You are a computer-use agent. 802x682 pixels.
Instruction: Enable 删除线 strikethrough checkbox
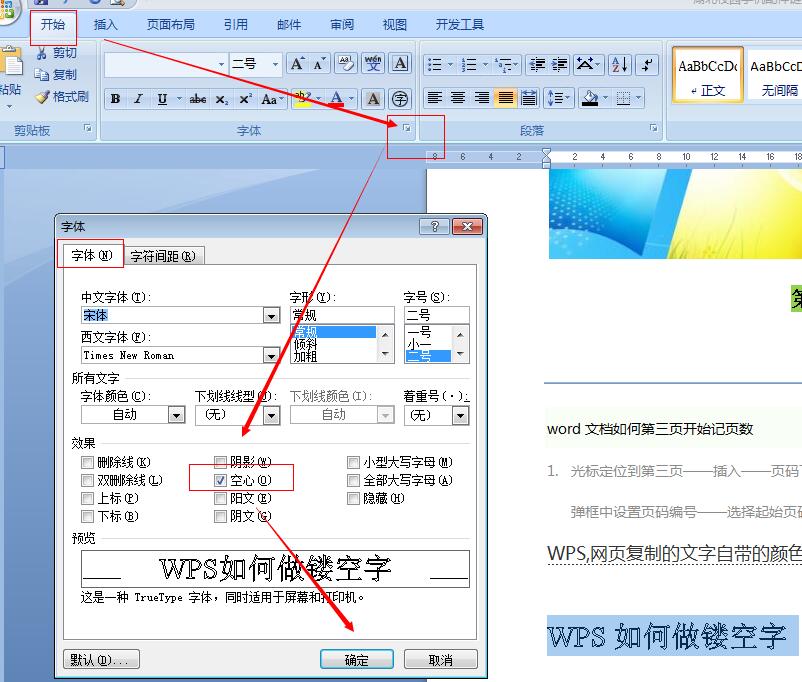(87, 463)
